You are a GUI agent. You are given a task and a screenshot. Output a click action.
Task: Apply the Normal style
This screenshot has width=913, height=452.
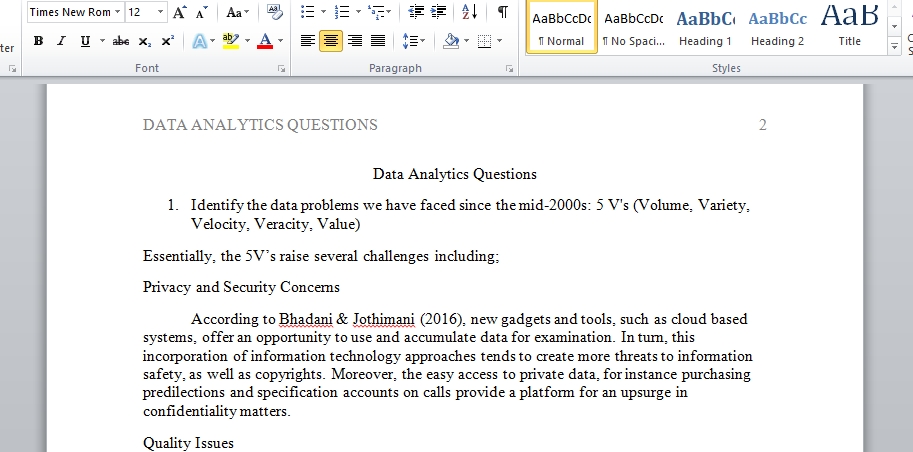(562, 28)
